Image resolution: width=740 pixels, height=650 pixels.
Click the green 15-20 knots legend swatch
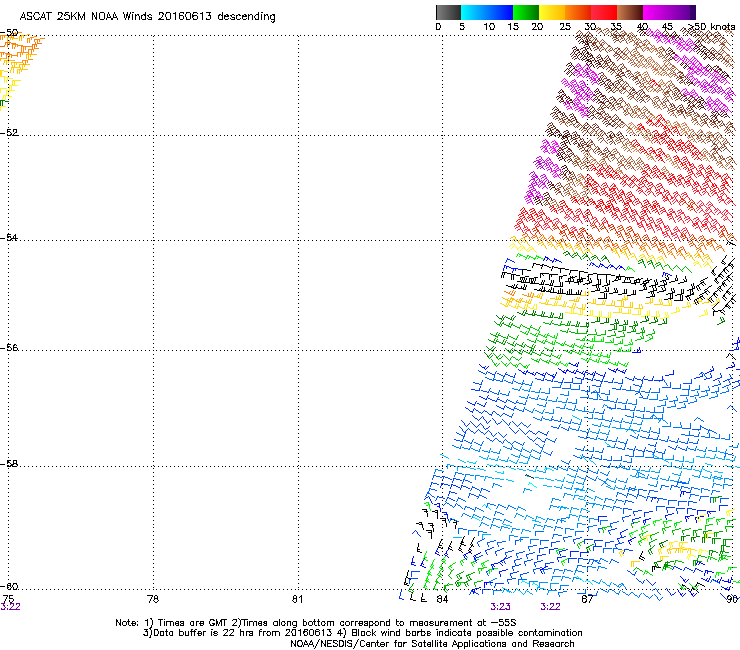[x=526, y=12]
